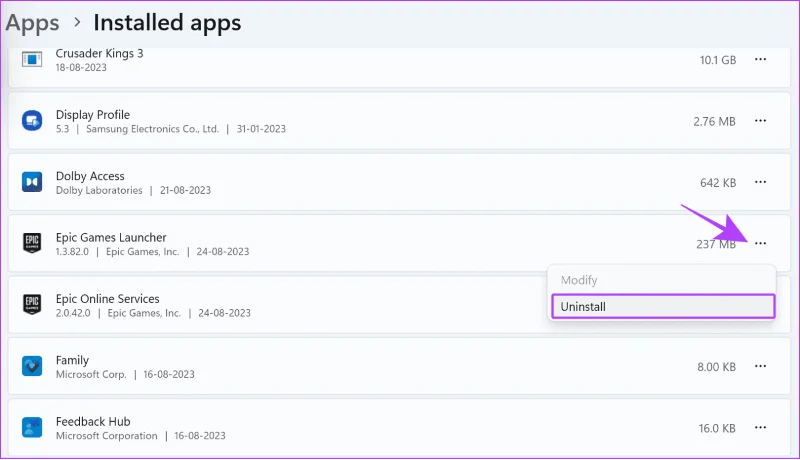Click the Display Profile app icon
Screen dimensions: 800x460
[x=32, y=121]
